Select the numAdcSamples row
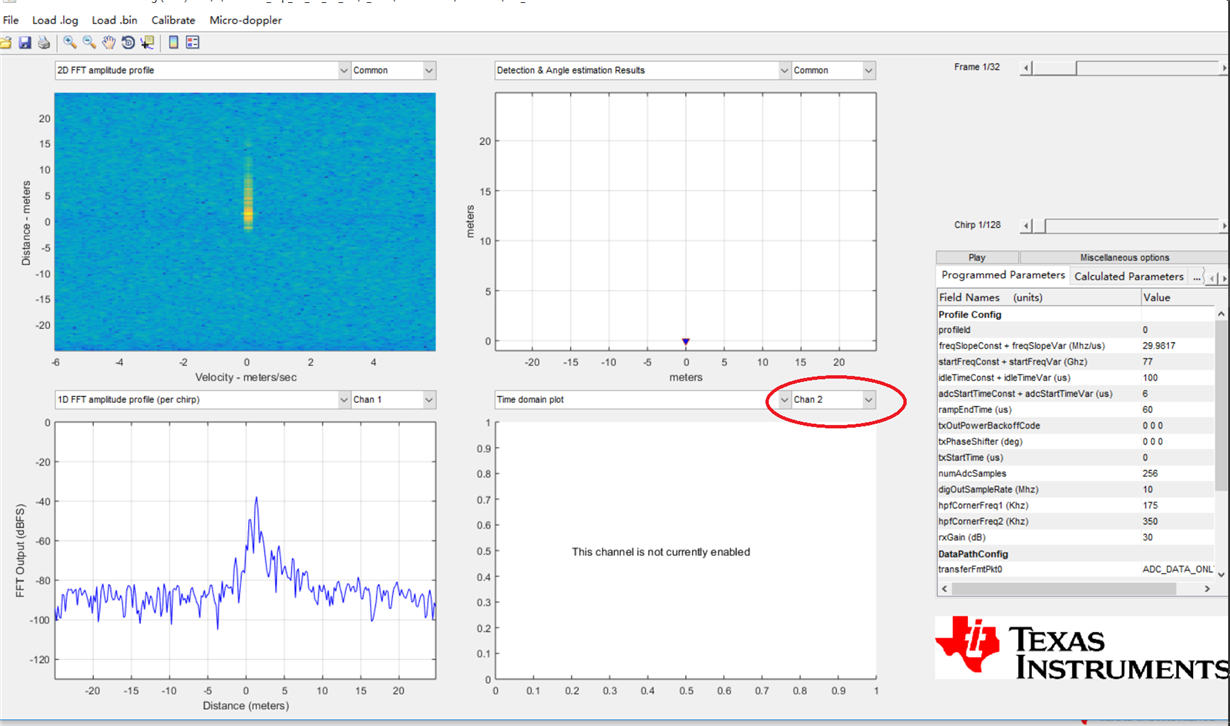Viewport: 1230px width, 726px height. coord(1076,473)
